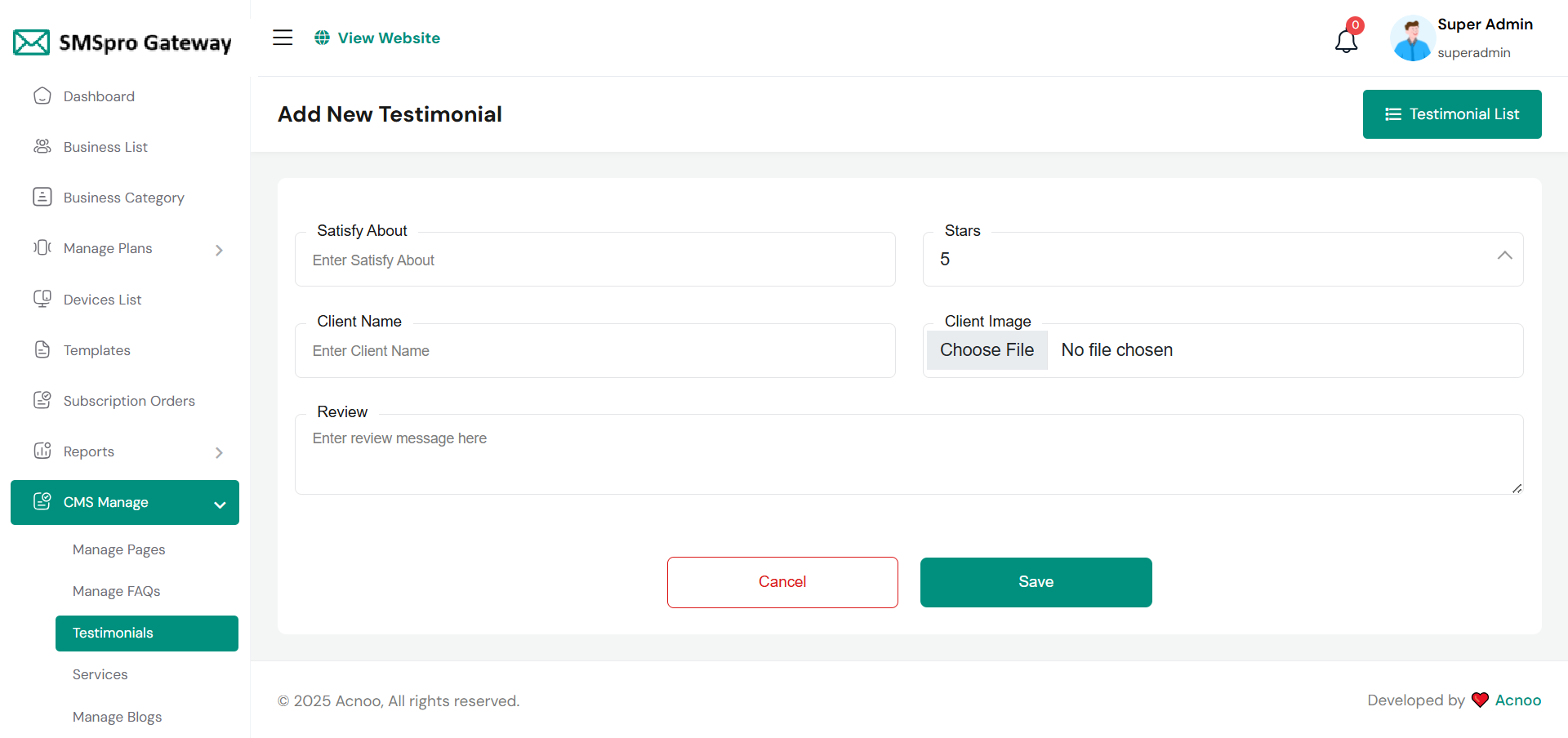Click the Business List people icon
Image resolution: width=1568 pixels, height=738 pixels.
pos(42,147)
